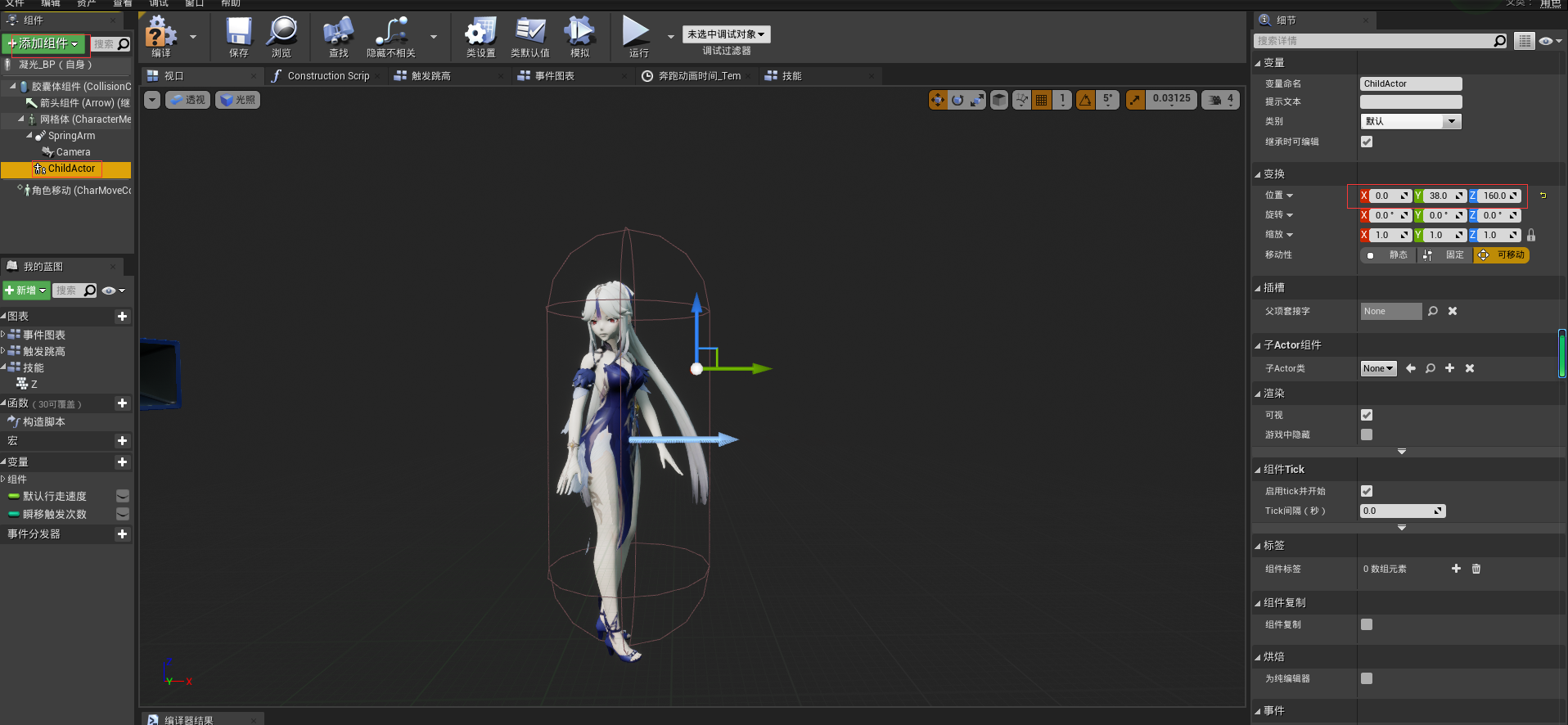Switch to the Construction Script tab
1568x725 pixels.
point(328,76)
